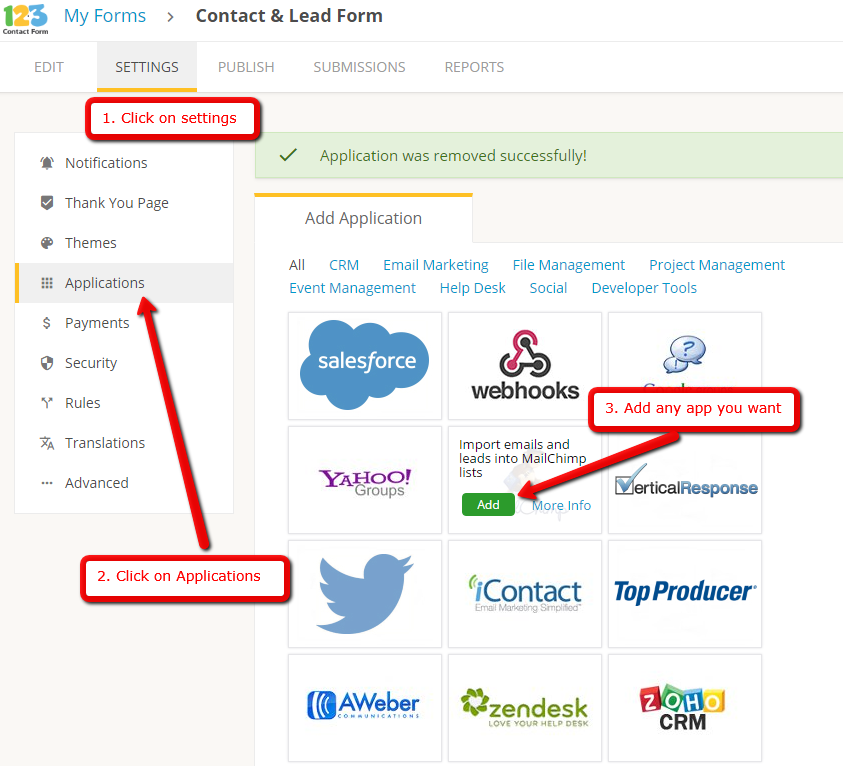Select the AWeber application tile
This screenshot has height=766, width=843.
365,707
